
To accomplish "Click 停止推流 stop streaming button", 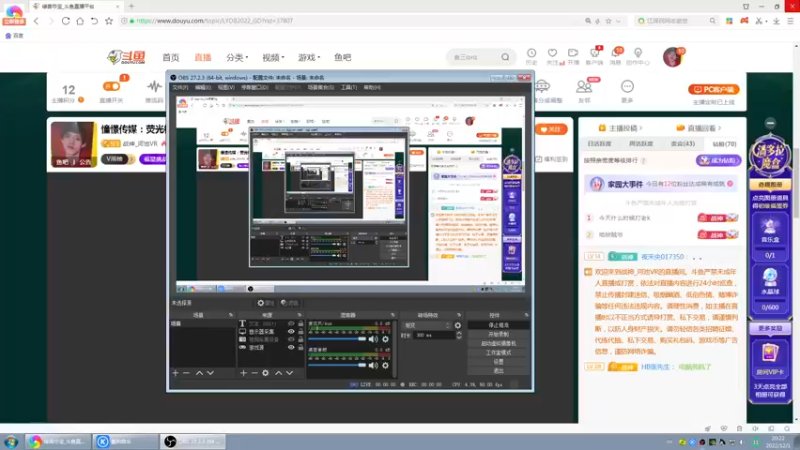I will [498, 325].
